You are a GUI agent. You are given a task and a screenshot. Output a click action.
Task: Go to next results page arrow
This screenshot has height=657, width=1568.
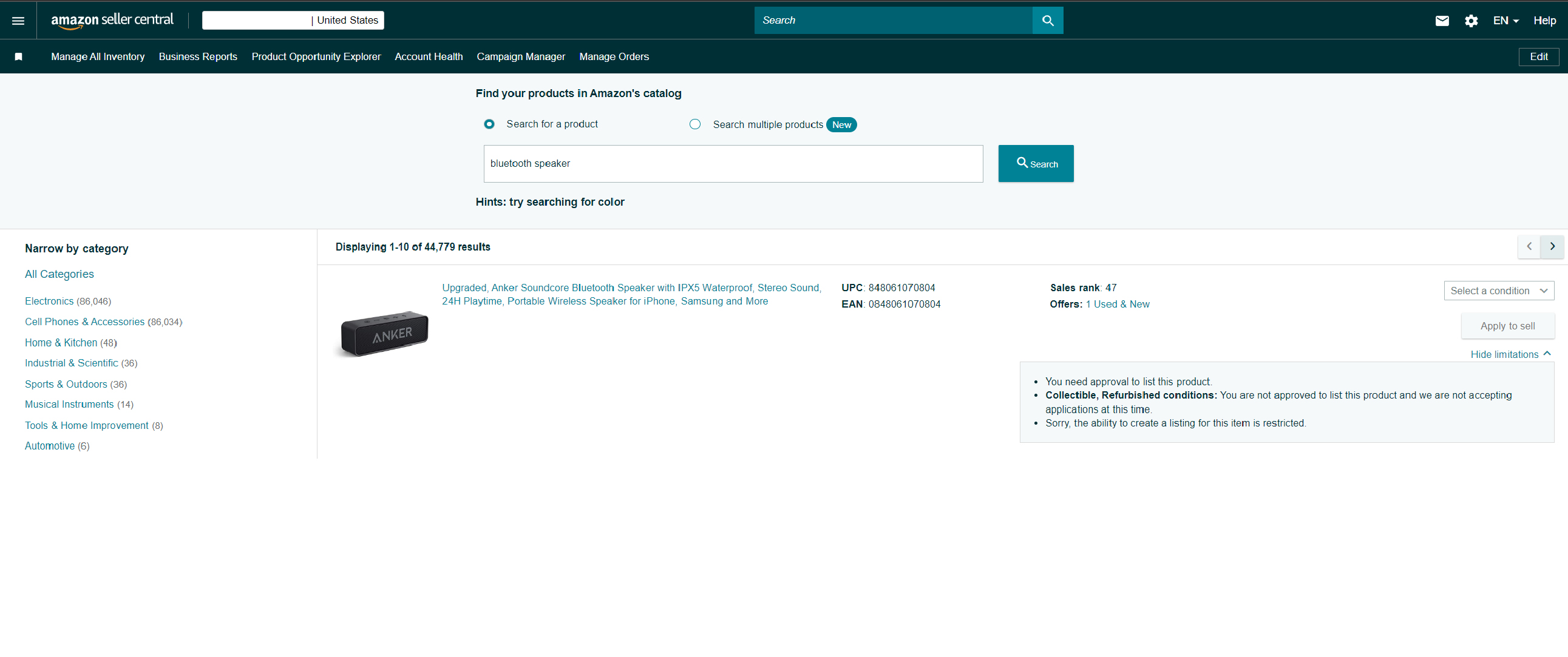[1552, 246]
